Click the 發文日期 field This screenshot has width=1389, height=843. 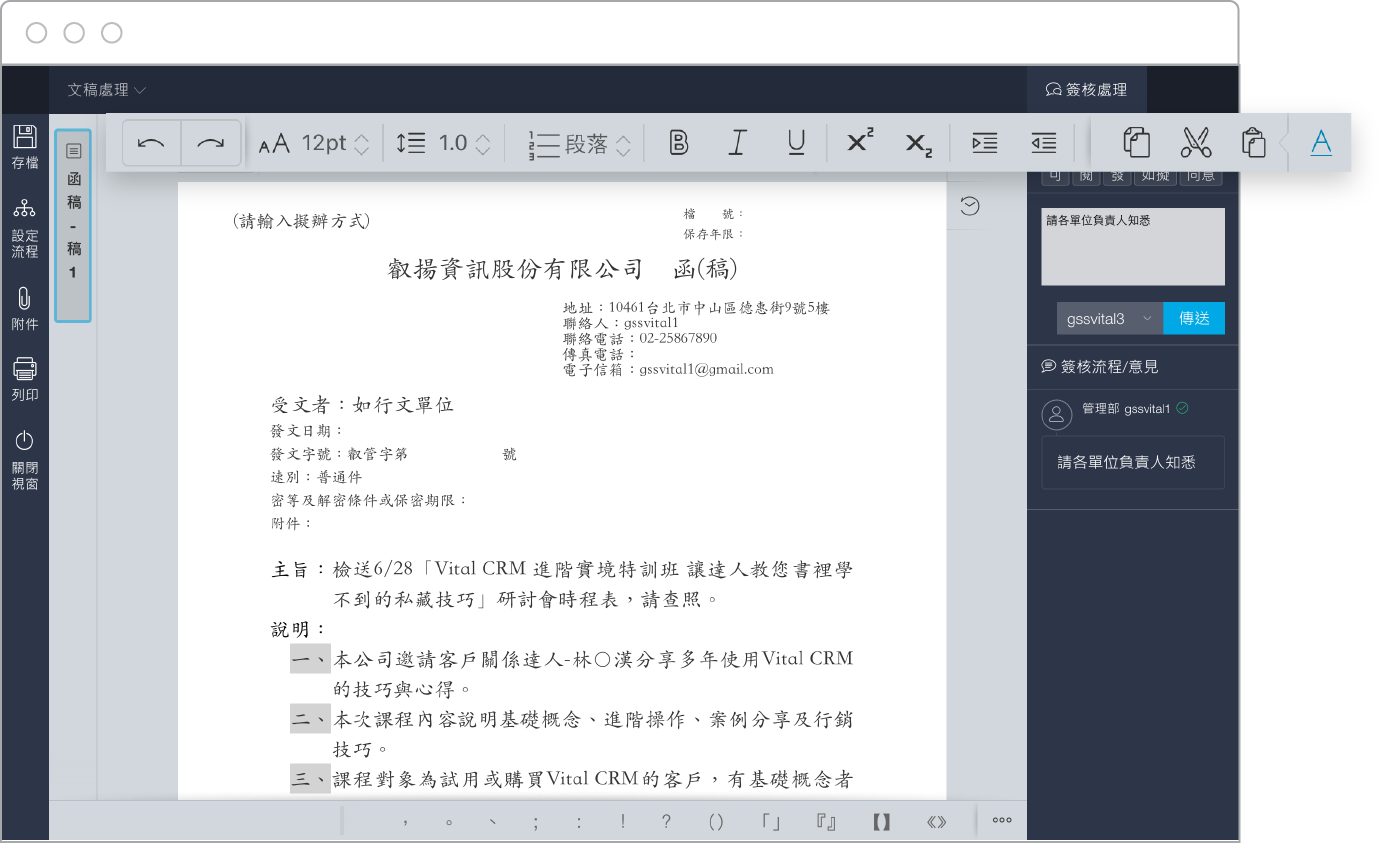point(307,430)
